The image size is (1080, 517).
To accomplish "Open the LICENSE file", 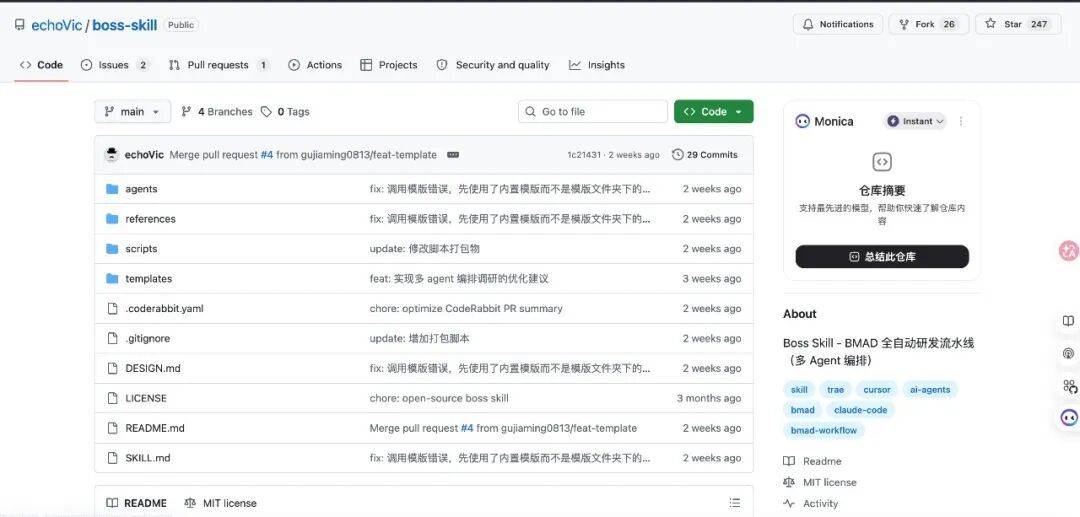I will [x=146, y=398].
